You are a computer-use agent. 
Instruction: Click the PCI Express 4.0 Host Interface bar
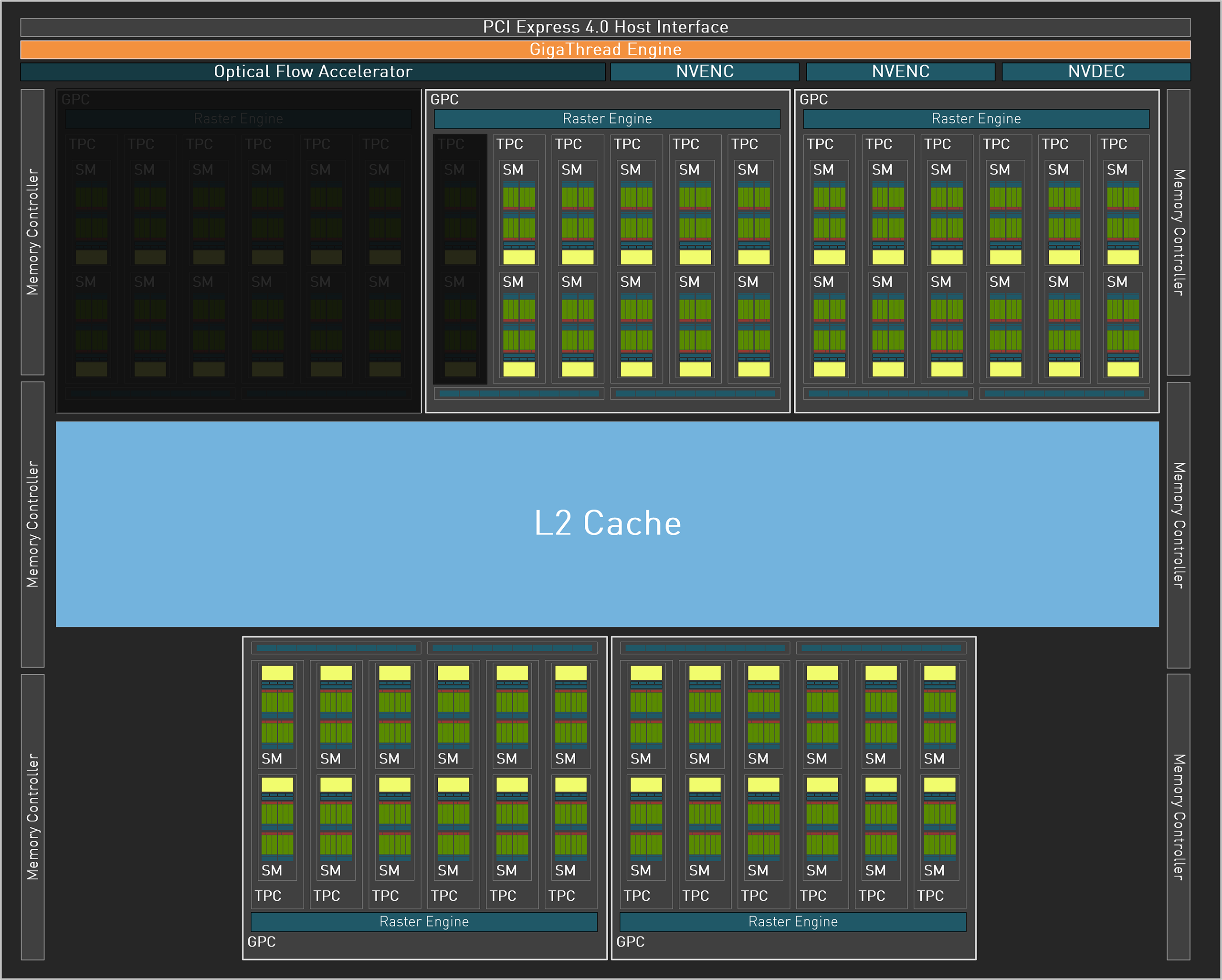click(x=605, y=27)
